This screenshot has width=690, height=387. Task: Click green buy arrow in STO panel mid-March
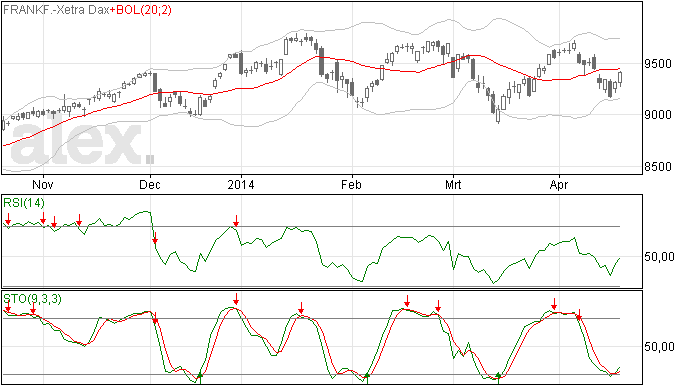(x=498, y=377)
